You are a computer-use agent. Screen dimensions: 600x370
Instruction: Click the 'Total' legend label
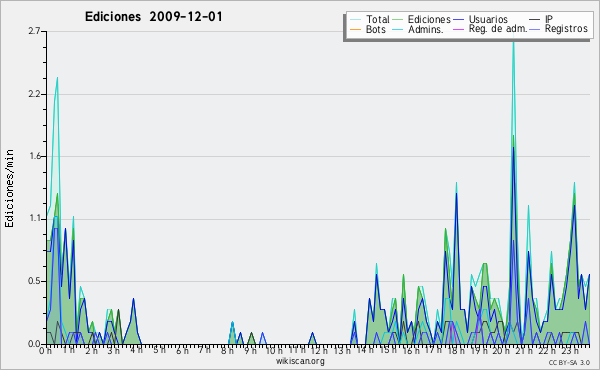coord(378,19)
